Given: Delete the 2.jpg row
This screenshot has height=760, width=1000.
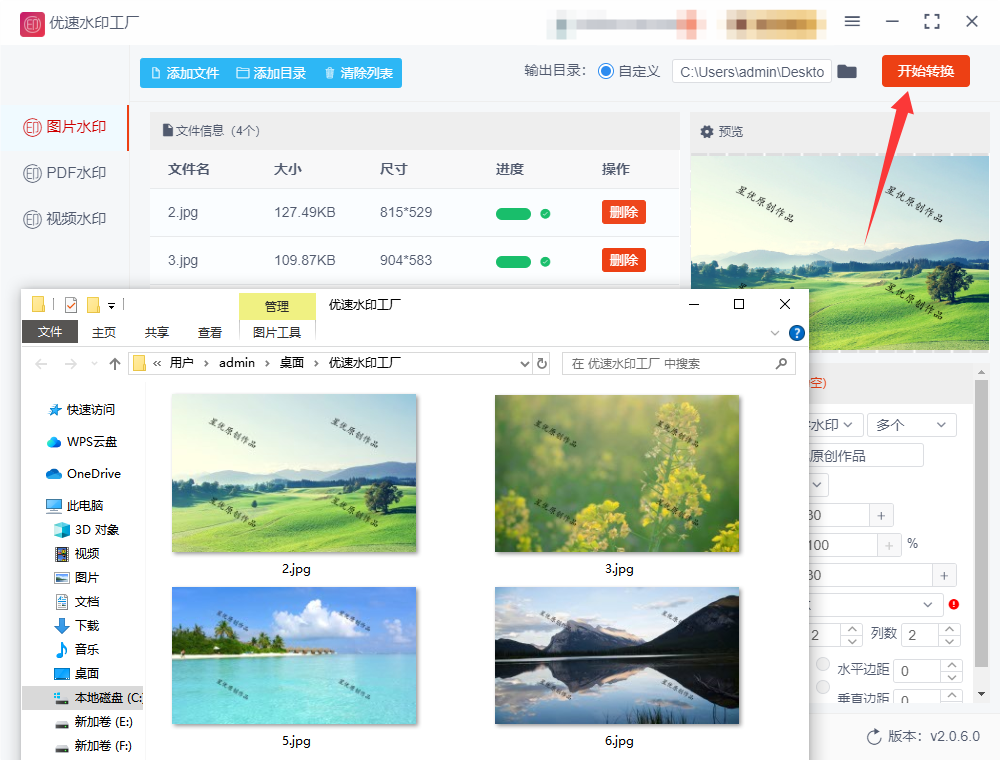Looking at the screenshot, I should (624, 212).
